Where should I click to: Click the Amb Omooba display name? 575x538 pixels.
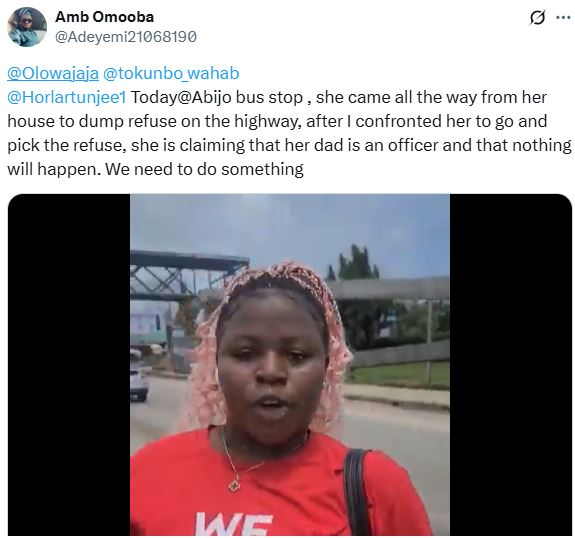104,17
